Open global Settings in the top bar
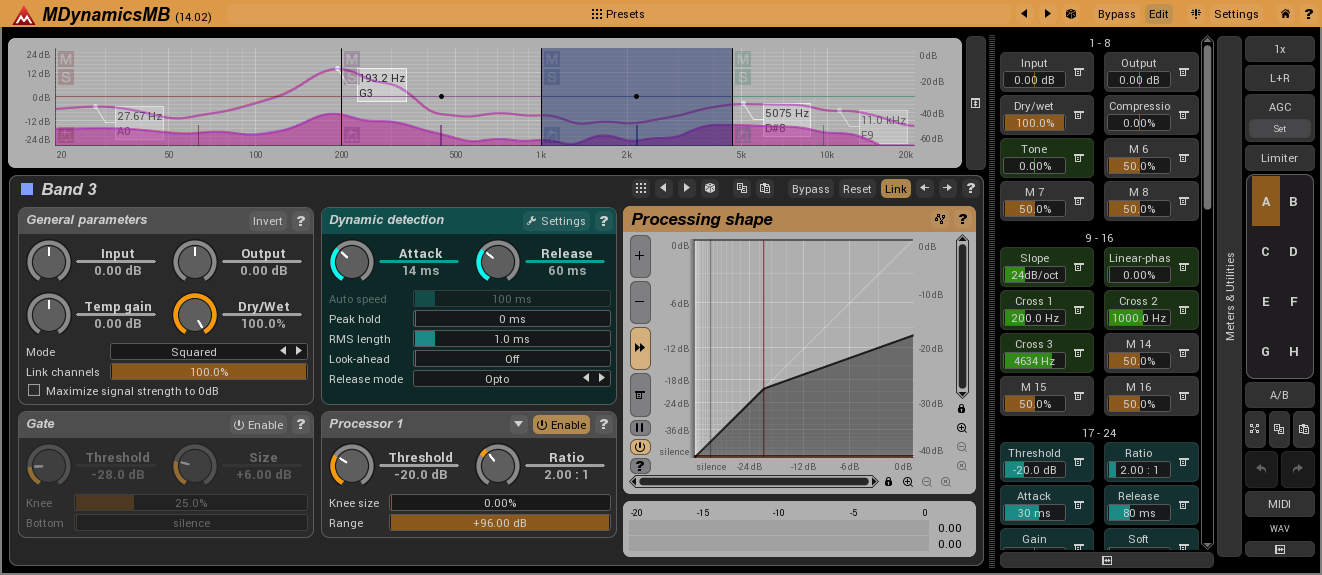 coord(1236,14)
